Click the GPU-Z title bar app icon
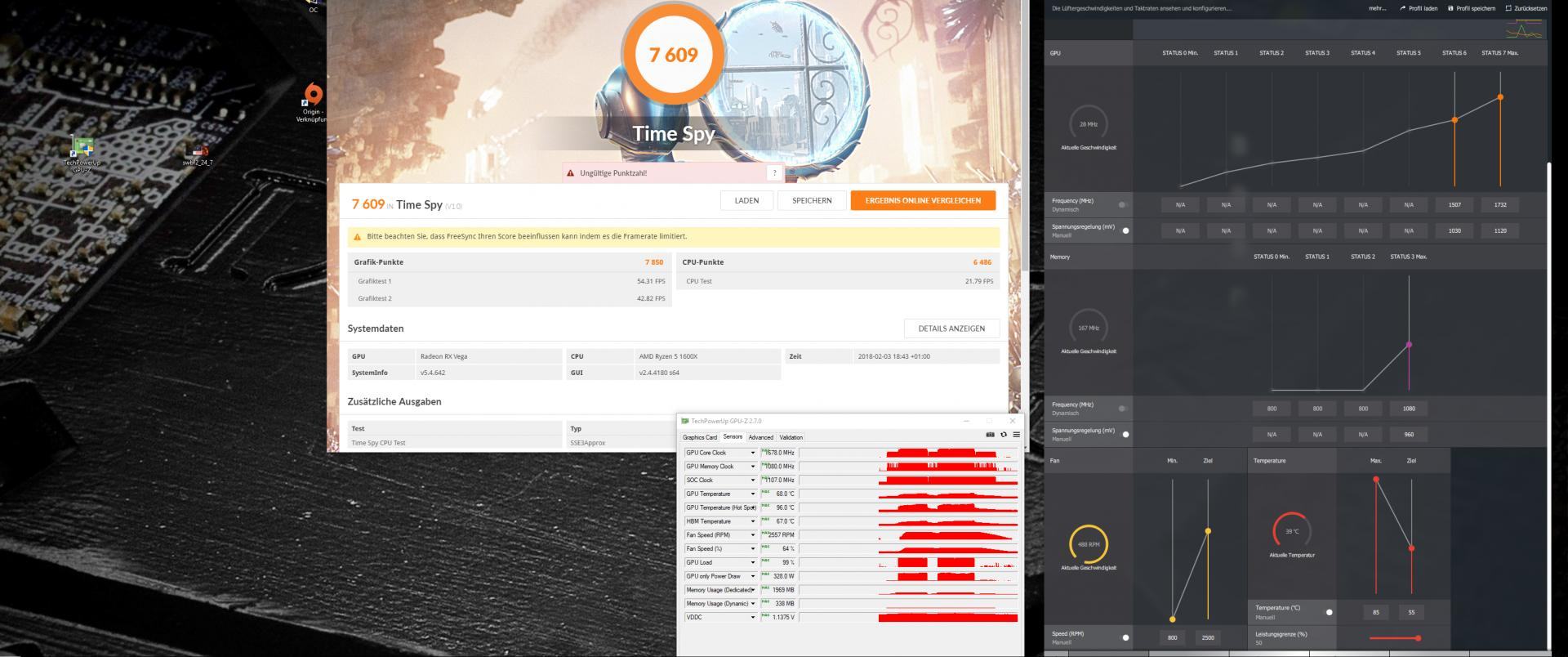This screenshot has height=657, width=1568. 685,422
